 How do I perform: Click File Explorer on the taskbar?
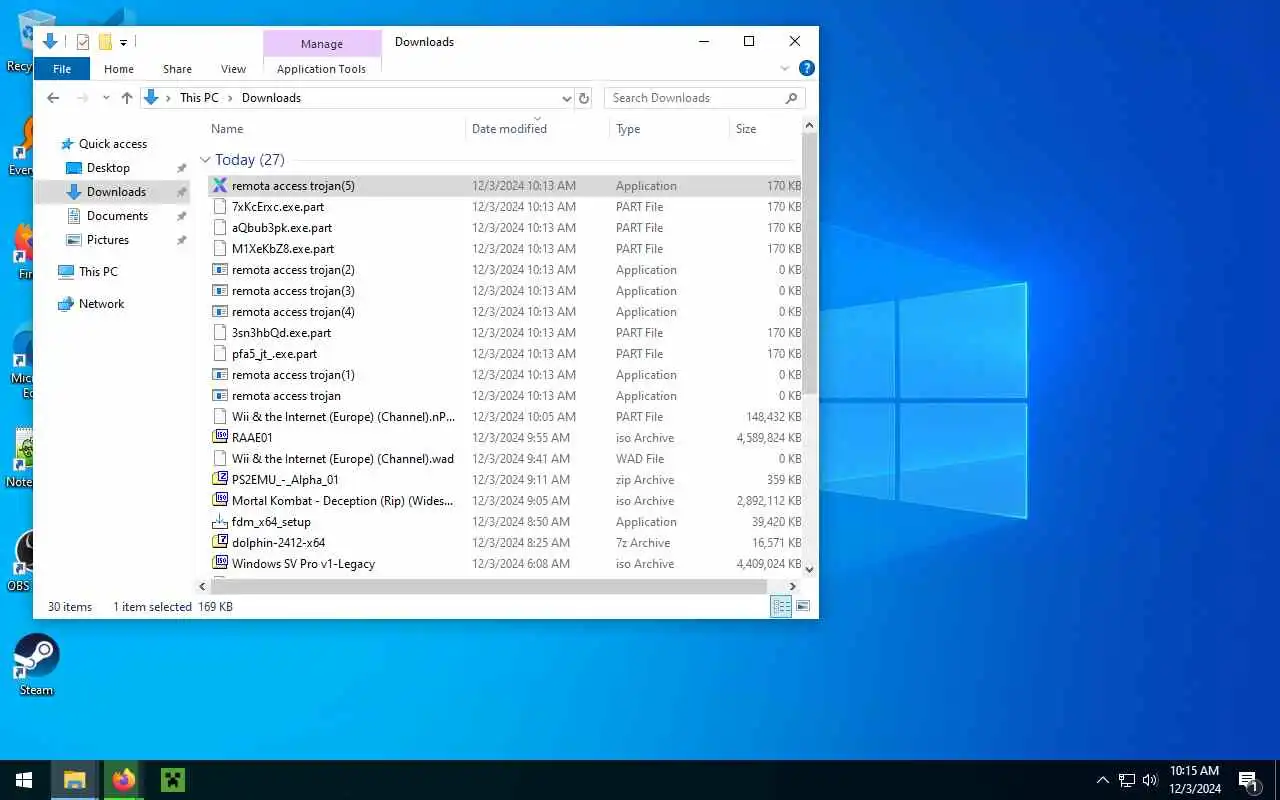pos(75,780)
